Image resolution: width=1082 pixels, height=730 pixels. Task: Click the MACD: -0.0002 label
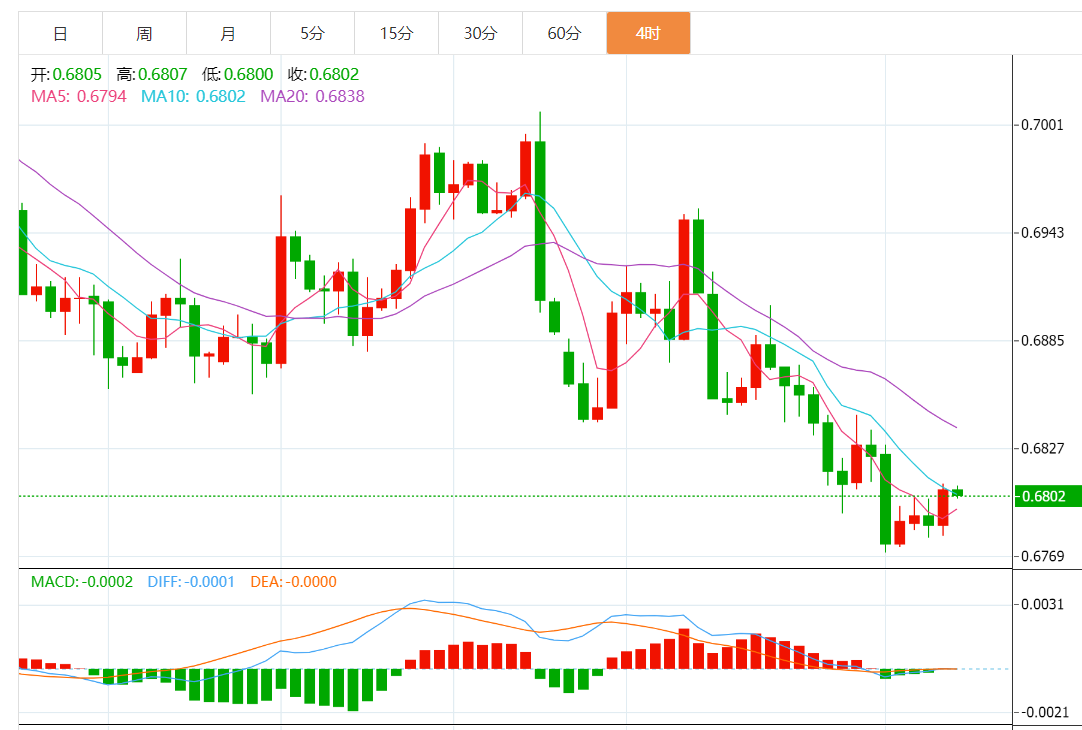pyautogui.click(x=81, y=582)
